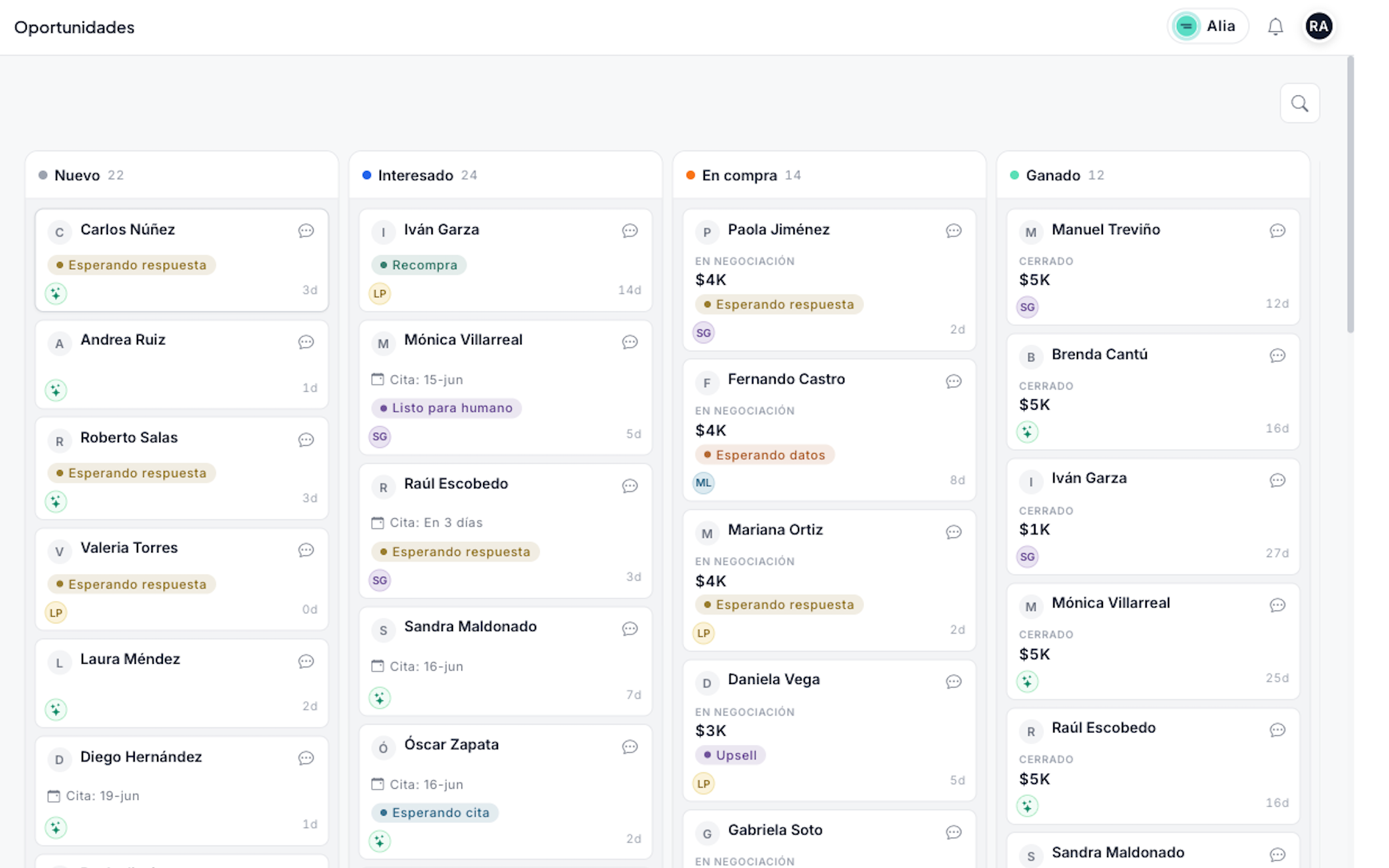Click the vertical page scrollbar
The width and height of the screenshot is (1389, 868).
click(x=1350, y=194)
